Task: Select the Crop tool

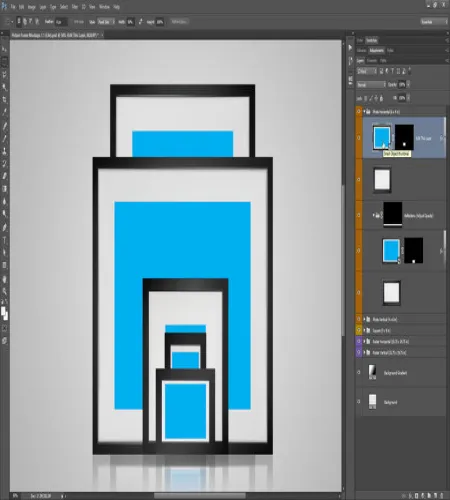Action: pyautogui.click(x=4, y=100)
